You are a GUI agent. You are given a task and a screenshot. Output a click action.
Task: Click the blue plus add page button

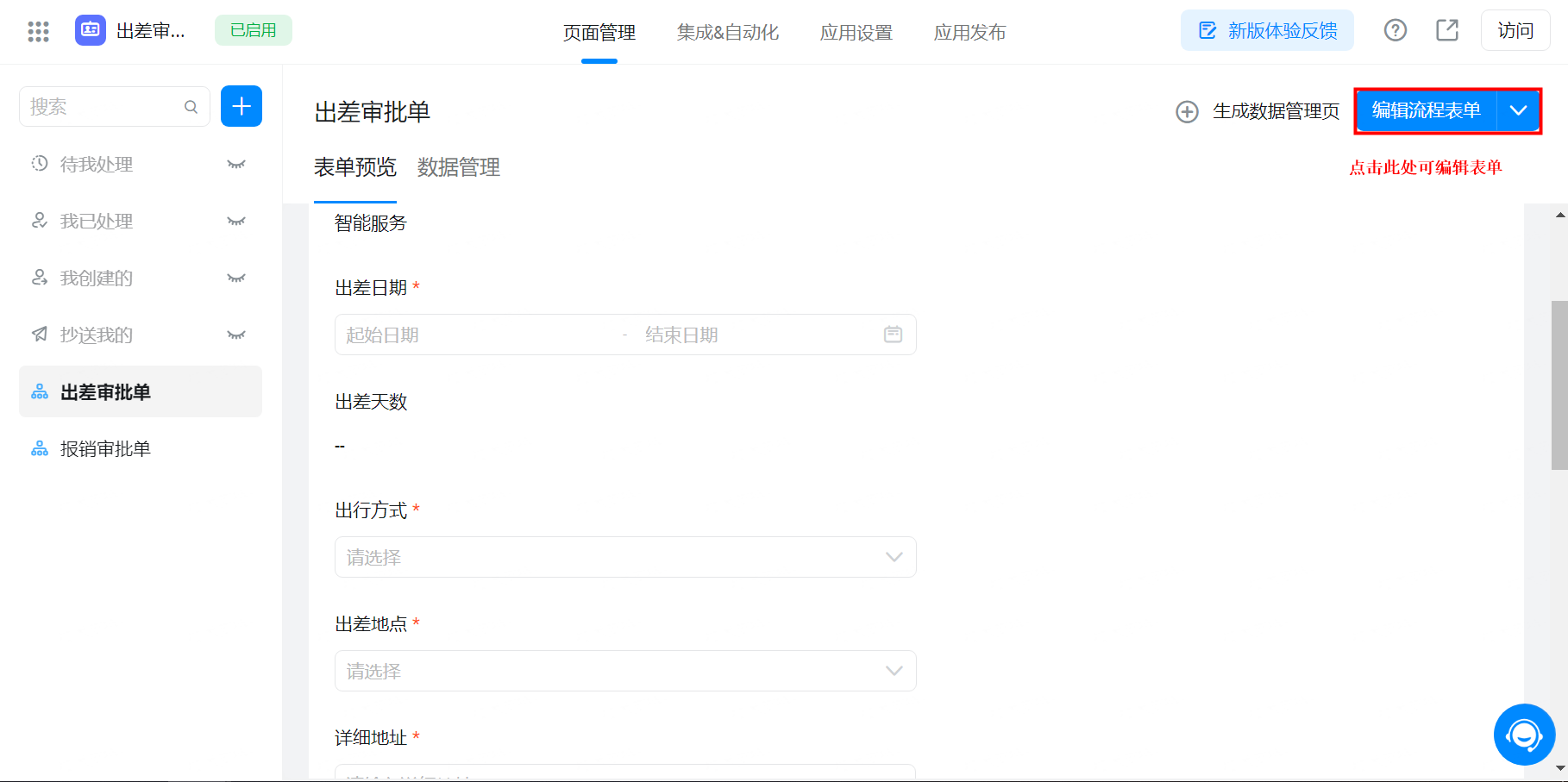[241, 107]
